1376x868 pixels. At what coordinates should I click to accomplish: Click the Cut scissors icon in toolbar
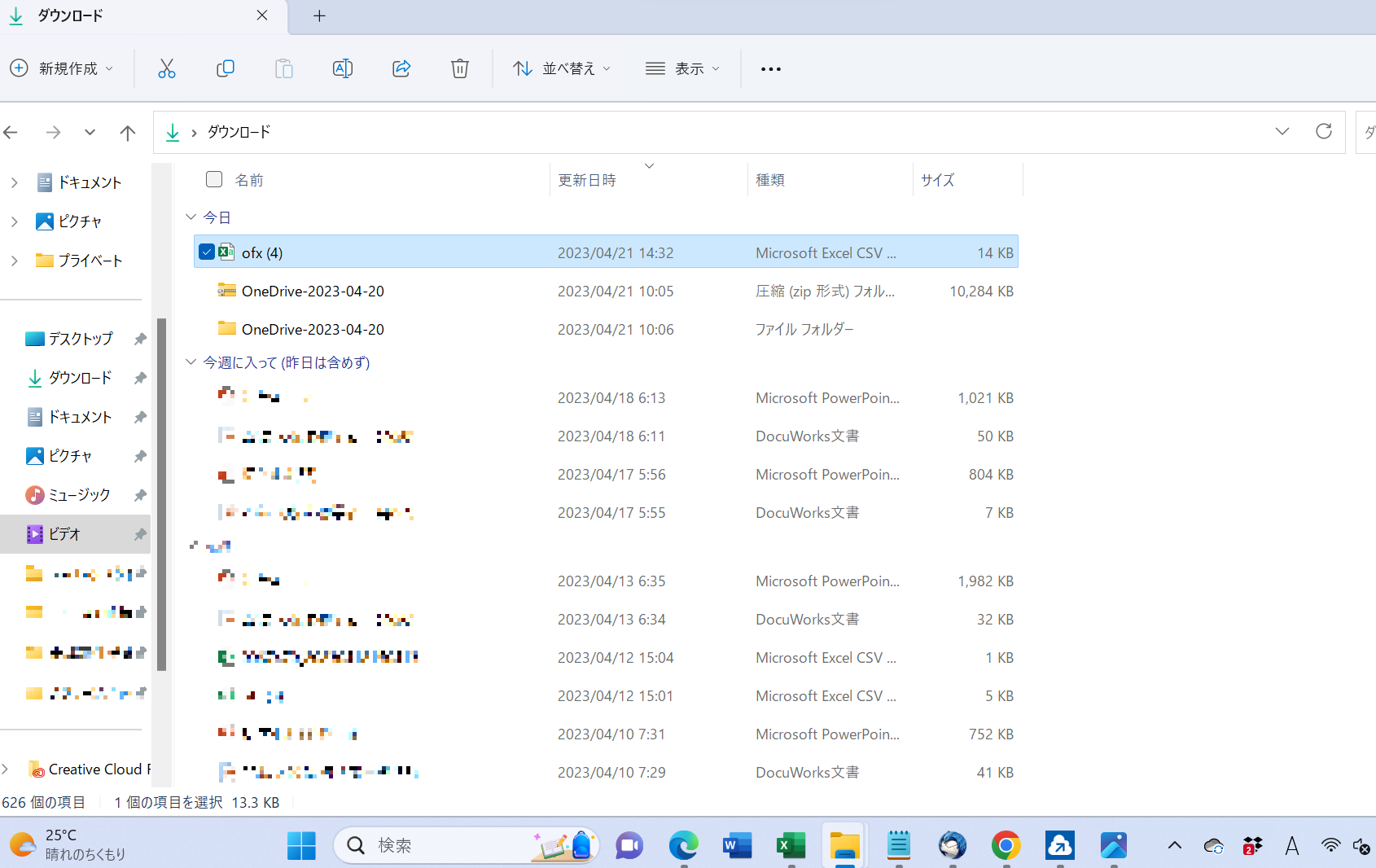167,69
